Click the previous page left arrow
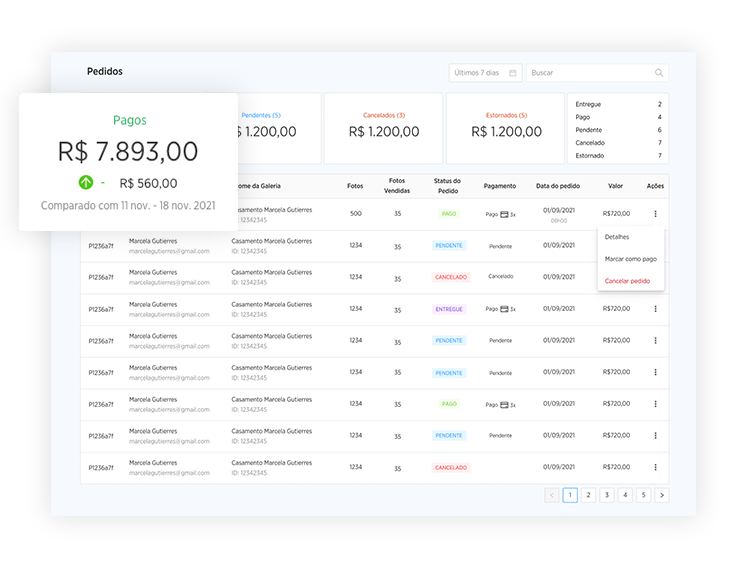This screenshot has height=584, width=748. point(551,495)
